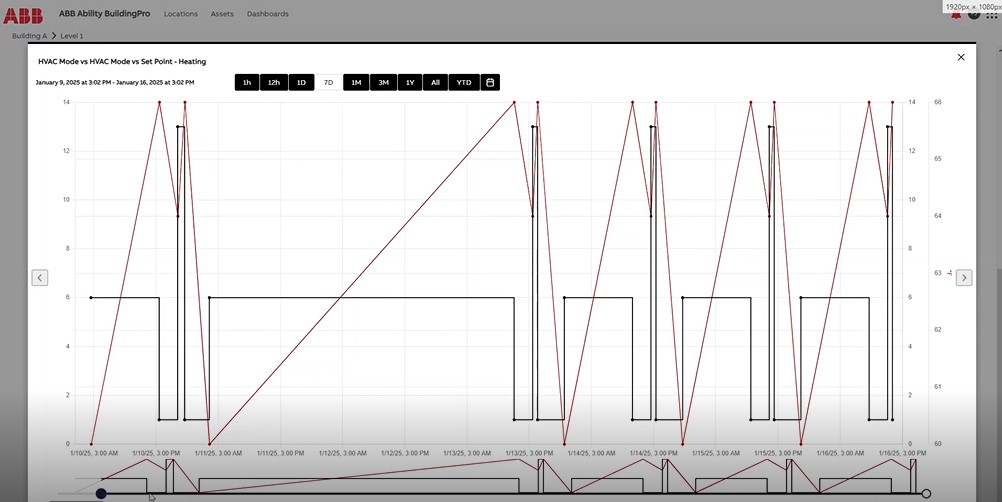Screen dimensions: 1002x502
Task: Open the calendar date picker
Action: [490, 82]
